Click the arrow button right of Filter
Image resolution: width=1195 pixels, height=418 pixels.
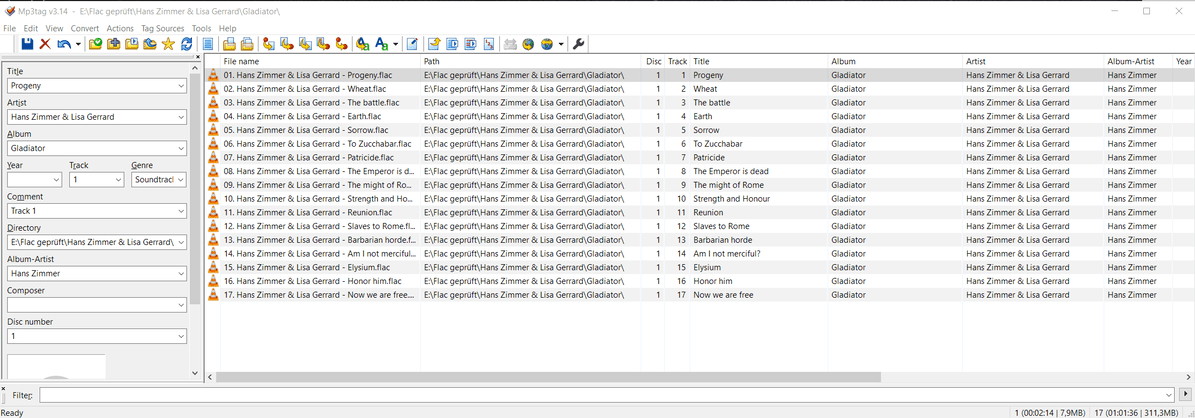(x=1185, y=394)
